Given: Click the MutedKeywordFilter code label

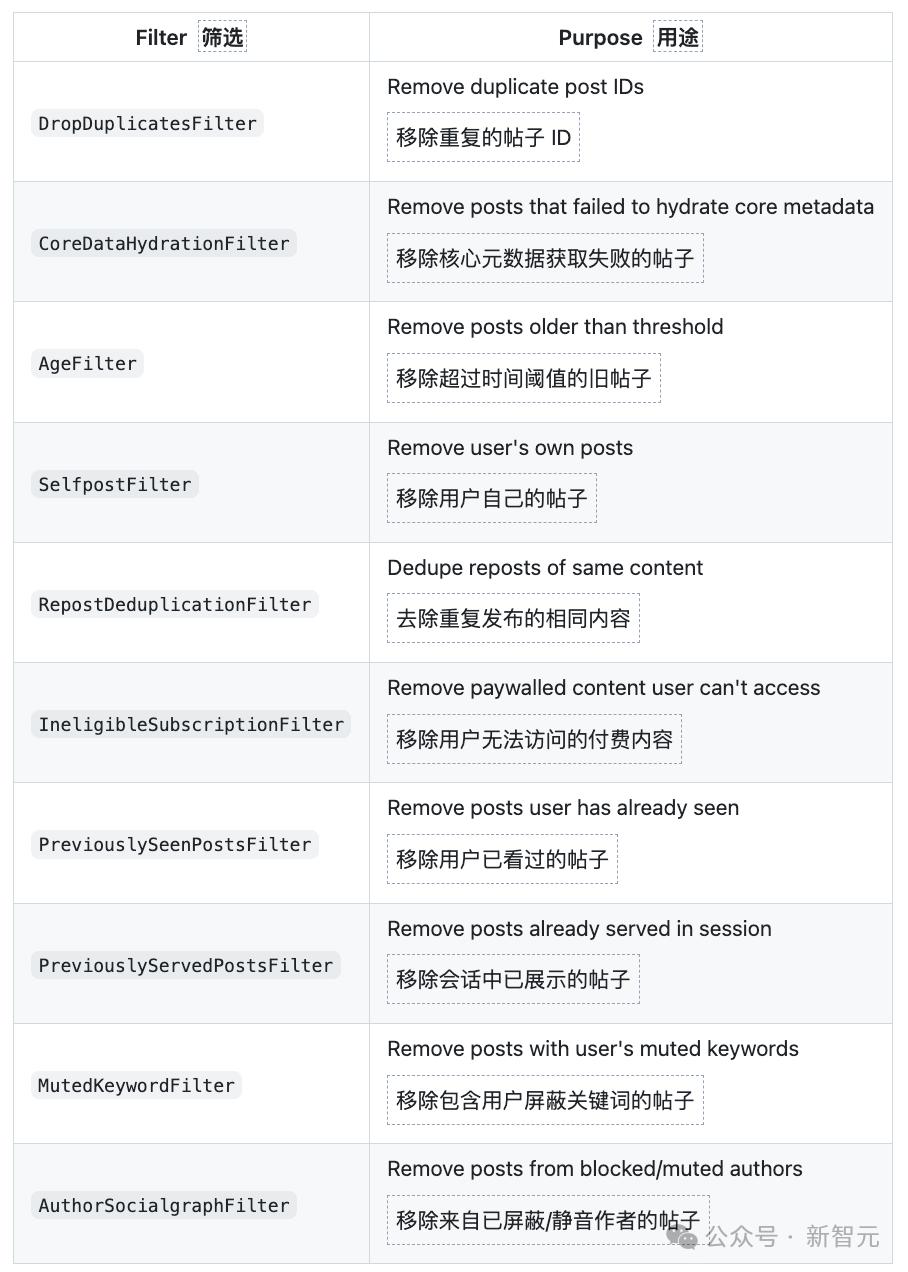Looking at the screenshot, I should click(136, 1086).
